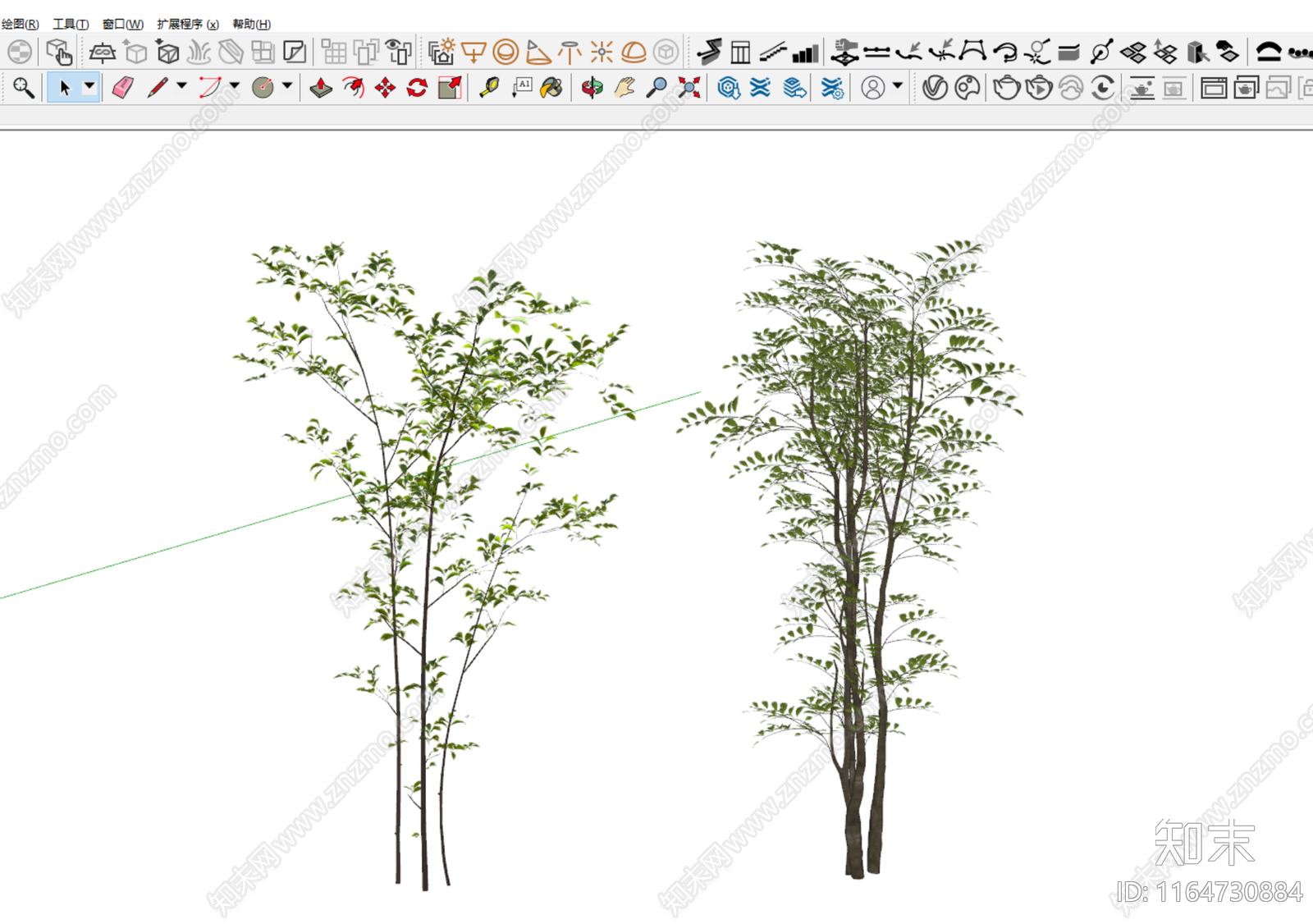This screenshot has width=1313, height=924.
Task: Select the arrow Select tool
Action: pyautogui.click(x=65, y=88)
